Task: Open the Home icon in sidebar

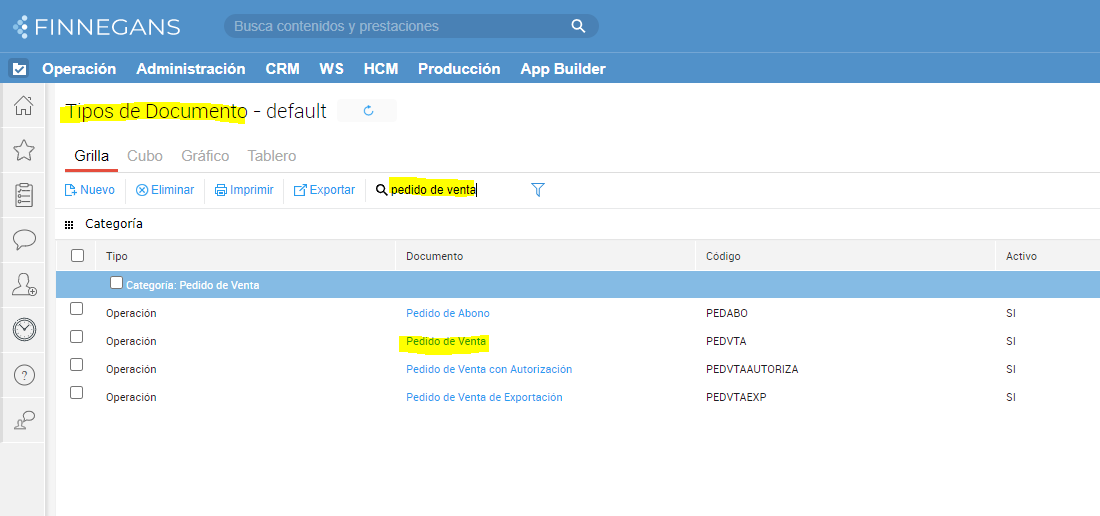Action: [24, 106]
